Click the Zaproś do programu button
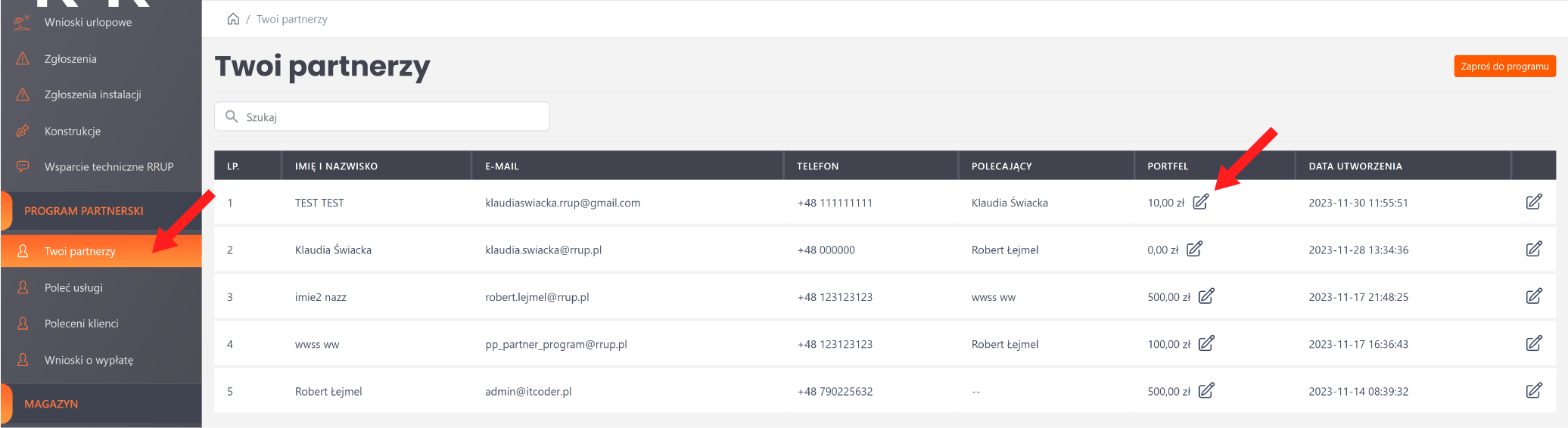Viewport: 1568px width, 428px height. pyautogui.click(x=1504, y=67)
